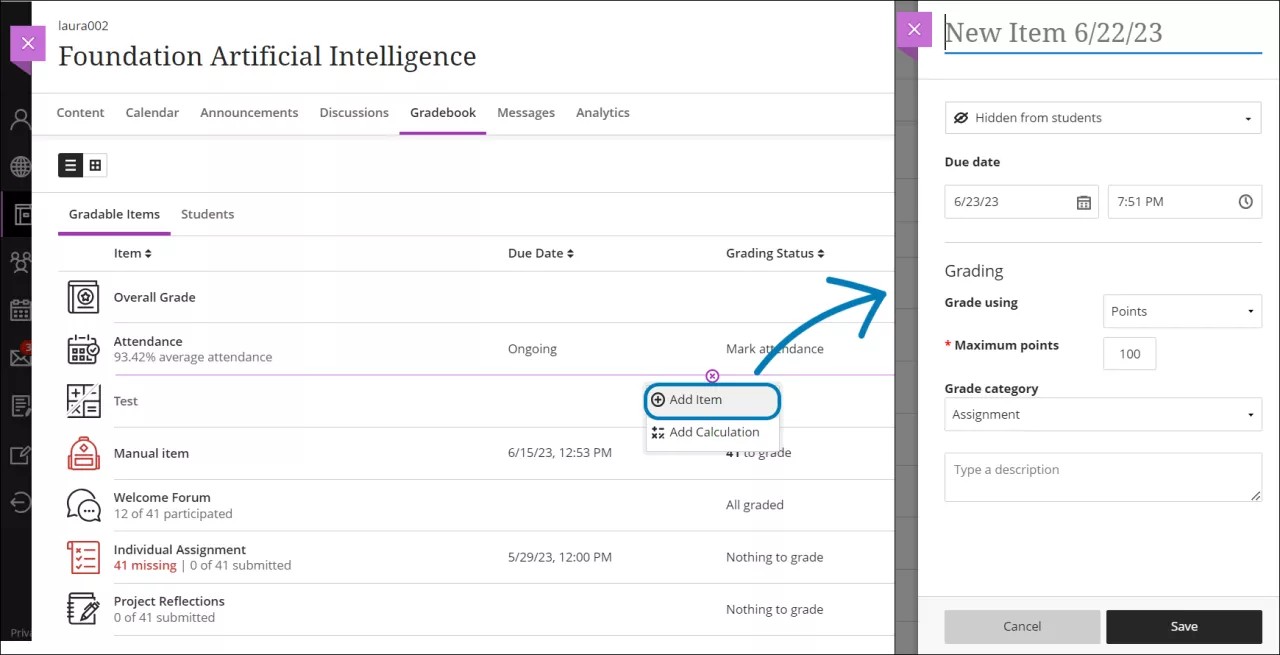Cancel creating the new item

tap(1022, 626)
